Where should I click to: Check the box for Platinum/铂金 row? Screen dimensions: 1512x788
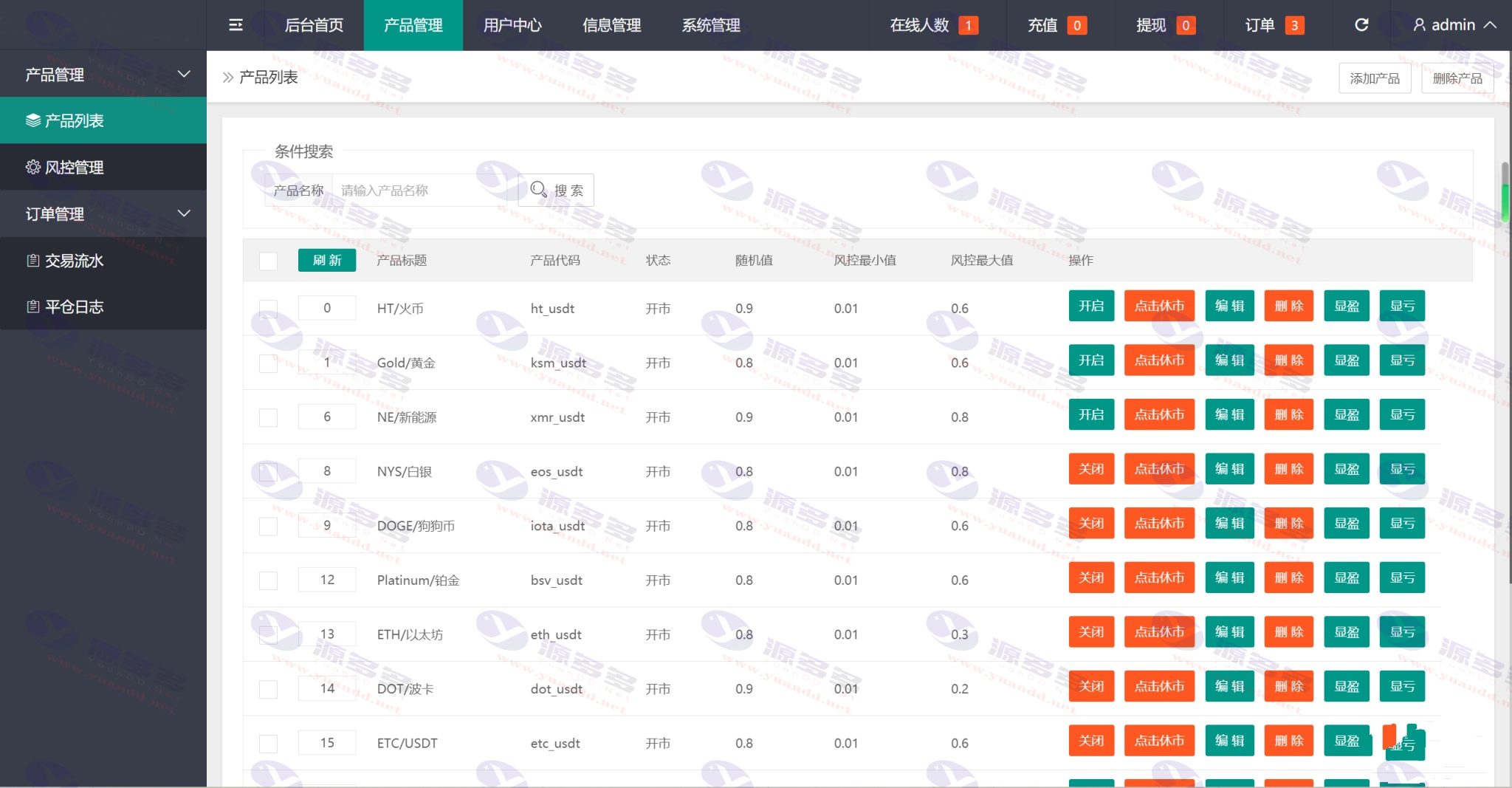point(268,580)
